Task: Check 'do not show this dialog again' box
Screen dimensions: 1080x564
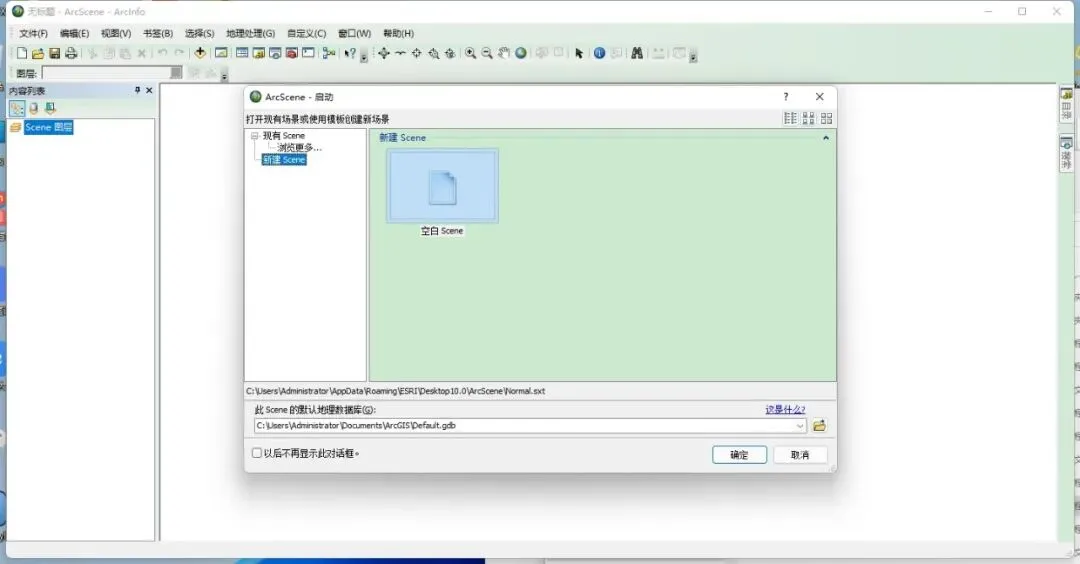Action: click(x=257, y=453)
